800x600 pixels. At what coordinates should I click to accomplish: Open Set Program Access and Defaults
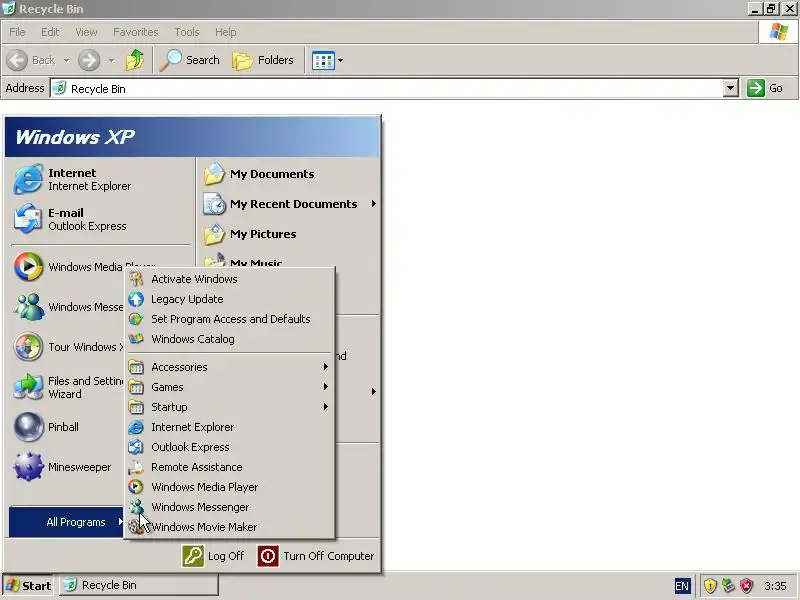pos(231,319)
